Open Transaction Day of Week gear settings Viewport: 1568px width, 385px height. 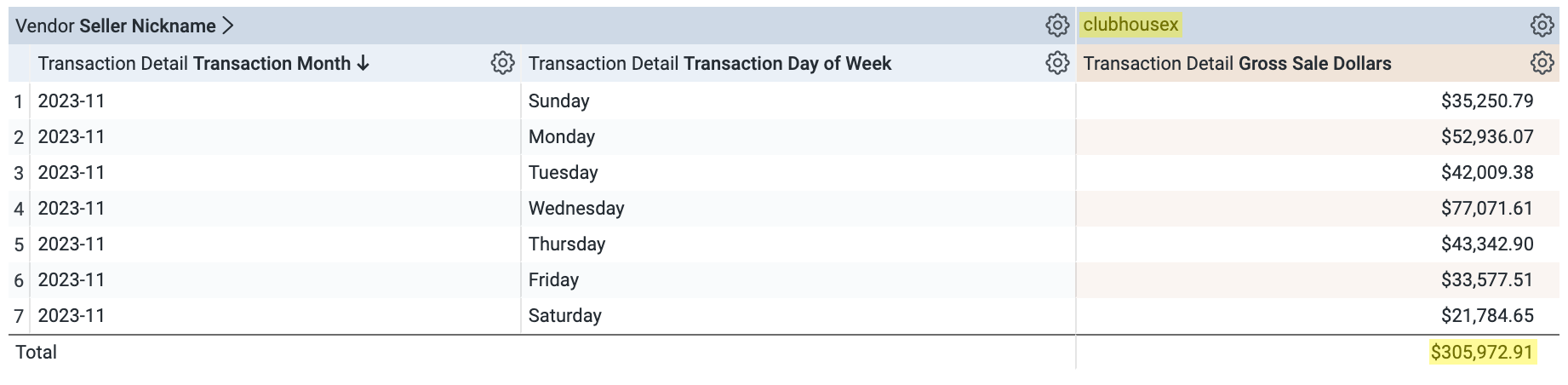(x=1057, y=63)
